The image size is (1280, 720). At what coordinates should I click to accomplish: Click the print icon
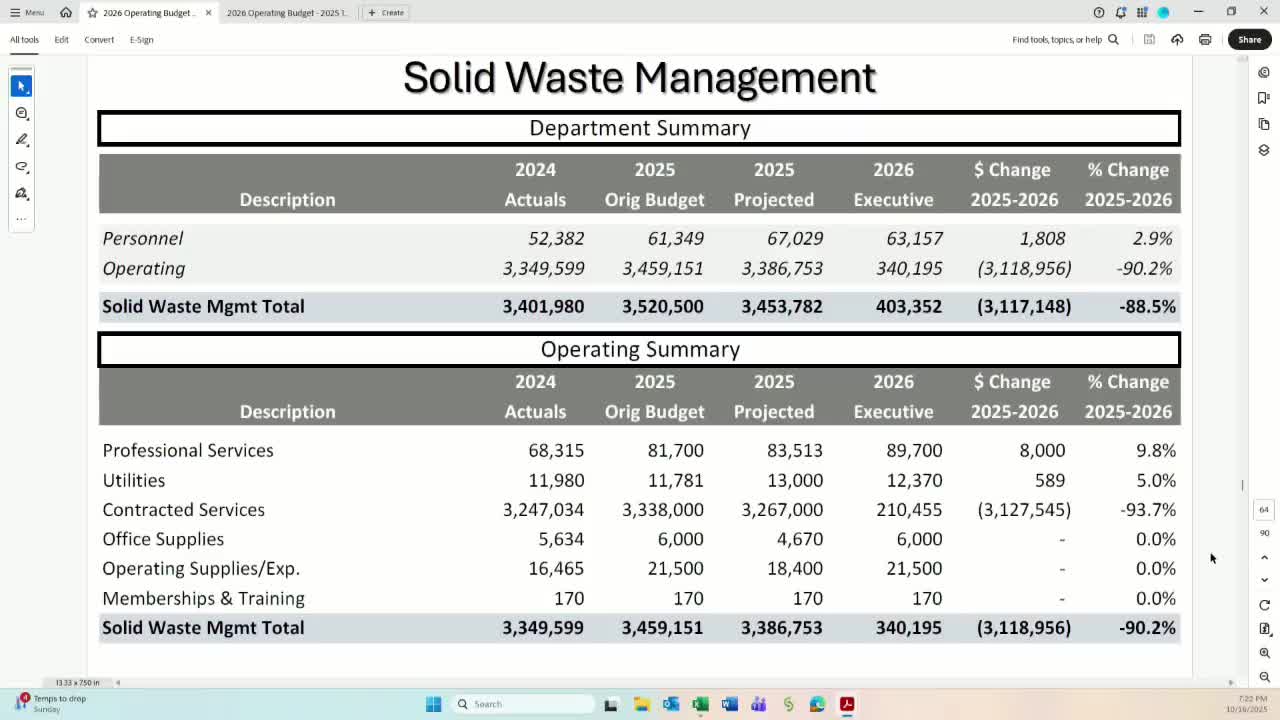point(1205,40)
